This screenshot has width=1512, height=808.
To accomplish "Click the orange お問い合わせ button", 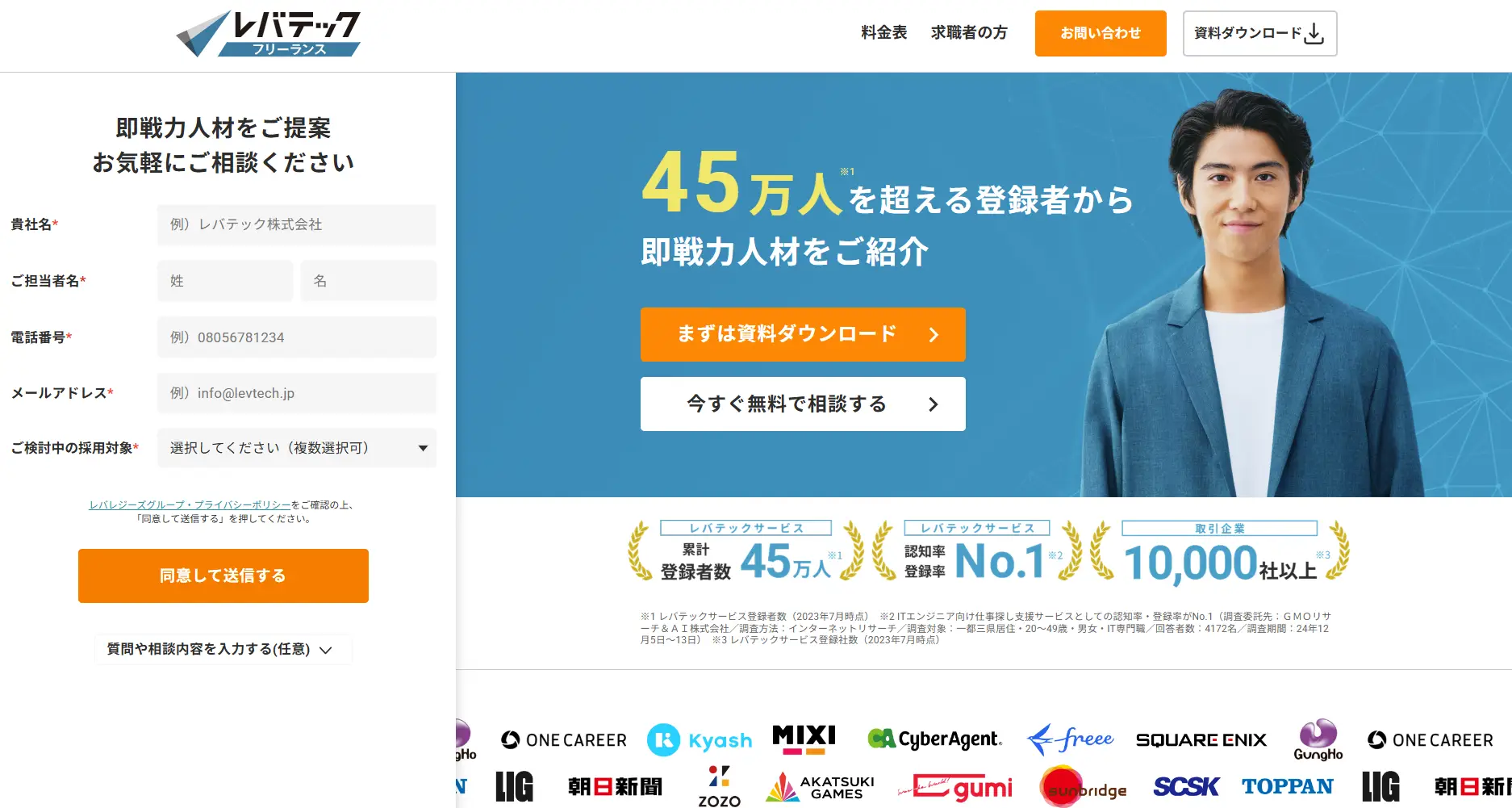I will (1101, 33).
